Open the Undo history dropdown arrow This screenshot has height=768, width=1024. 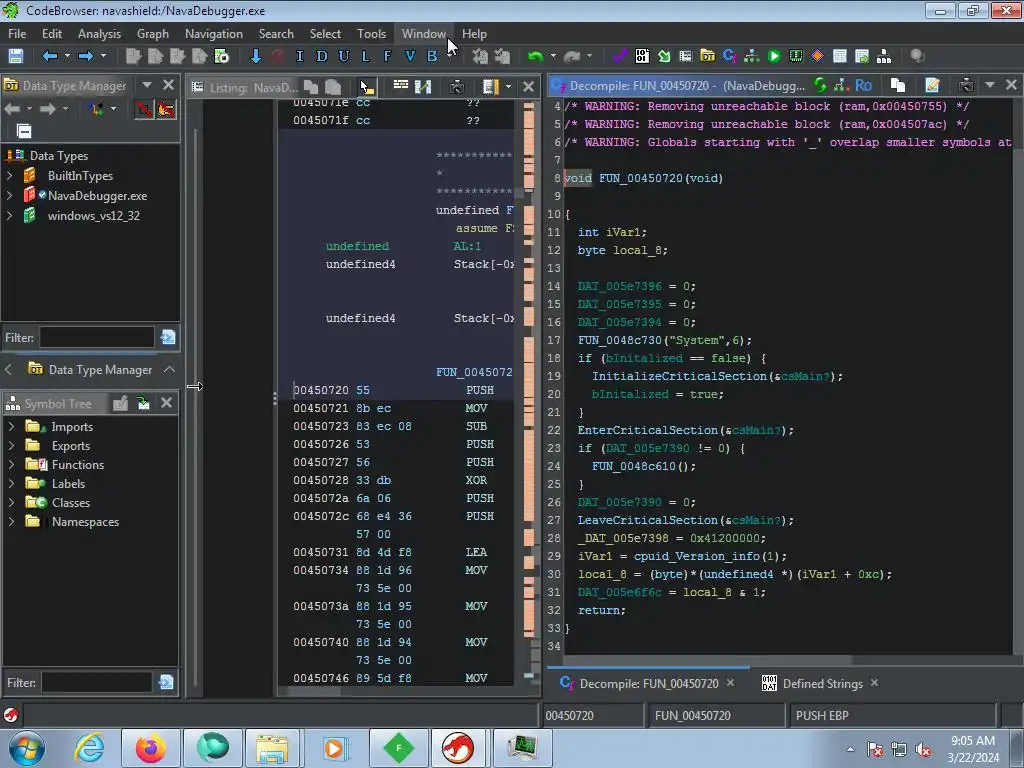tap(553, 56)
